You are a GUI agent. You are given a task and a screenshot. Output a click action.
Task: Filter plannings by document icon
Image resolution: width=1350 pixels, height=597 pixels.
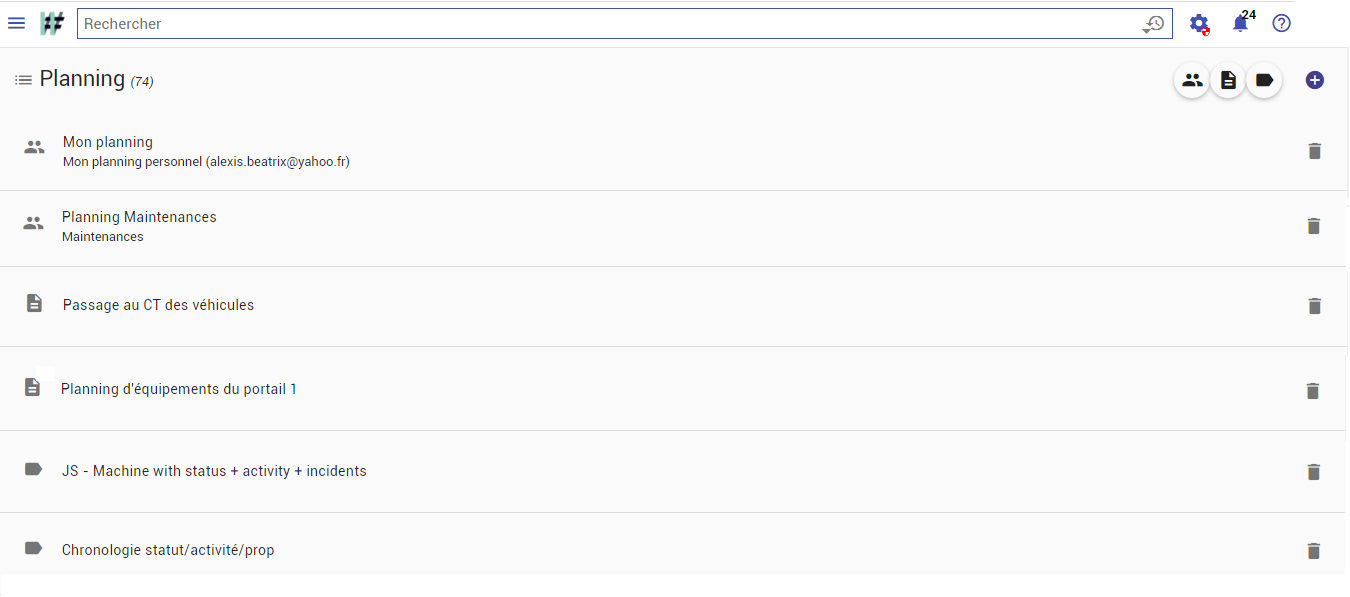[1228, 80]
